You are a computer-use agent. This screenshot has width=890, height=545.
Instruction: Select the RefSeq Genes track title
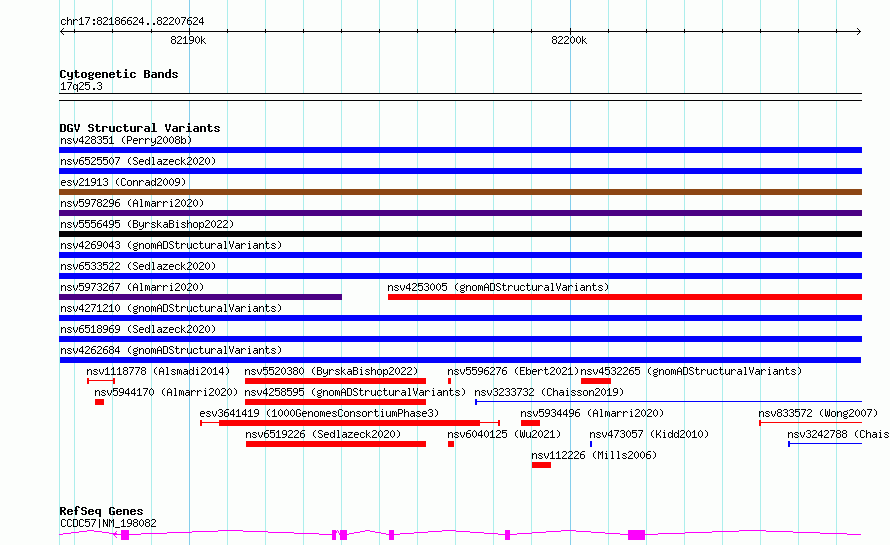pos(101,511)
